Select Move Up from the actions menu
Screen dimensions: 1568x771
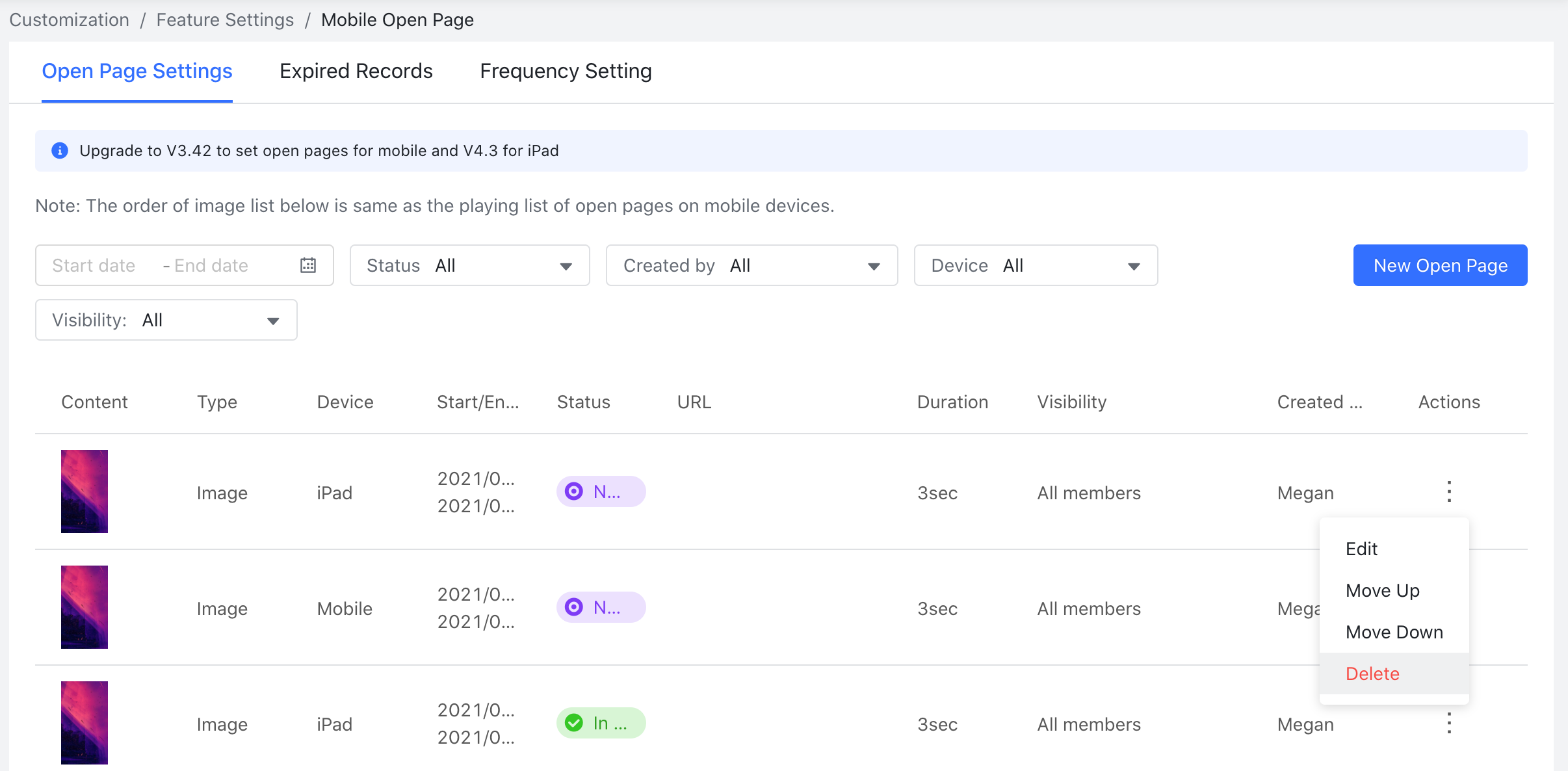[1382, 590]
